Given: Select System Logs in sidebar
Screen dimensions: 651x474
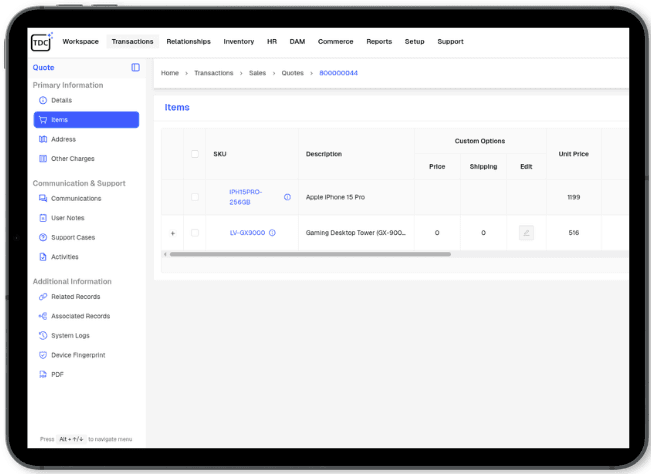Looking at the screenshot, I should point(86,335).
